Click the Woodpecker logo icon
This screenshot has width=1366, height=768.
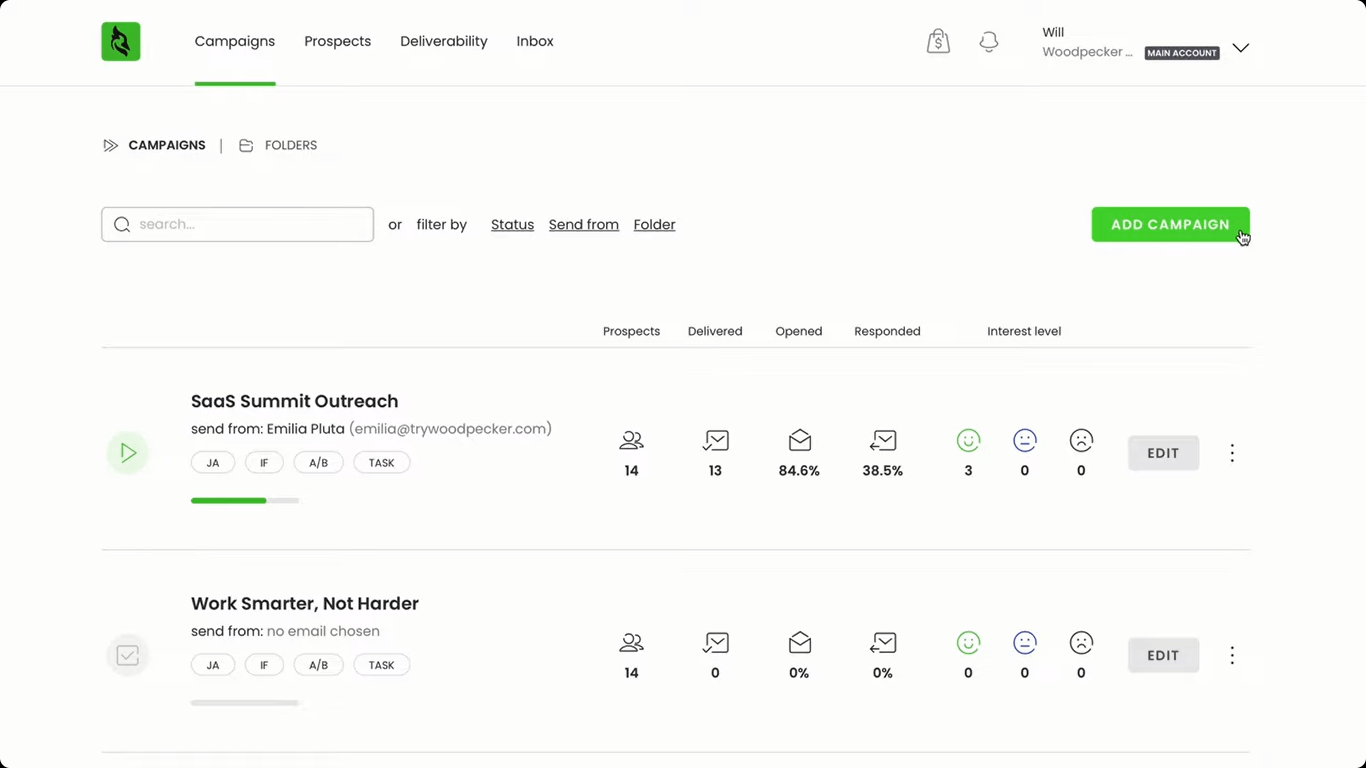click(x=121, y=42)
